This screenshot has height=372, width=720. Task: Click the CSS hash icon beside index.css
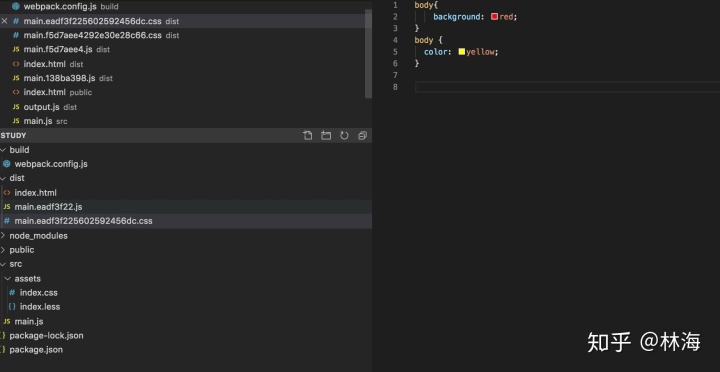coord(12,293)
